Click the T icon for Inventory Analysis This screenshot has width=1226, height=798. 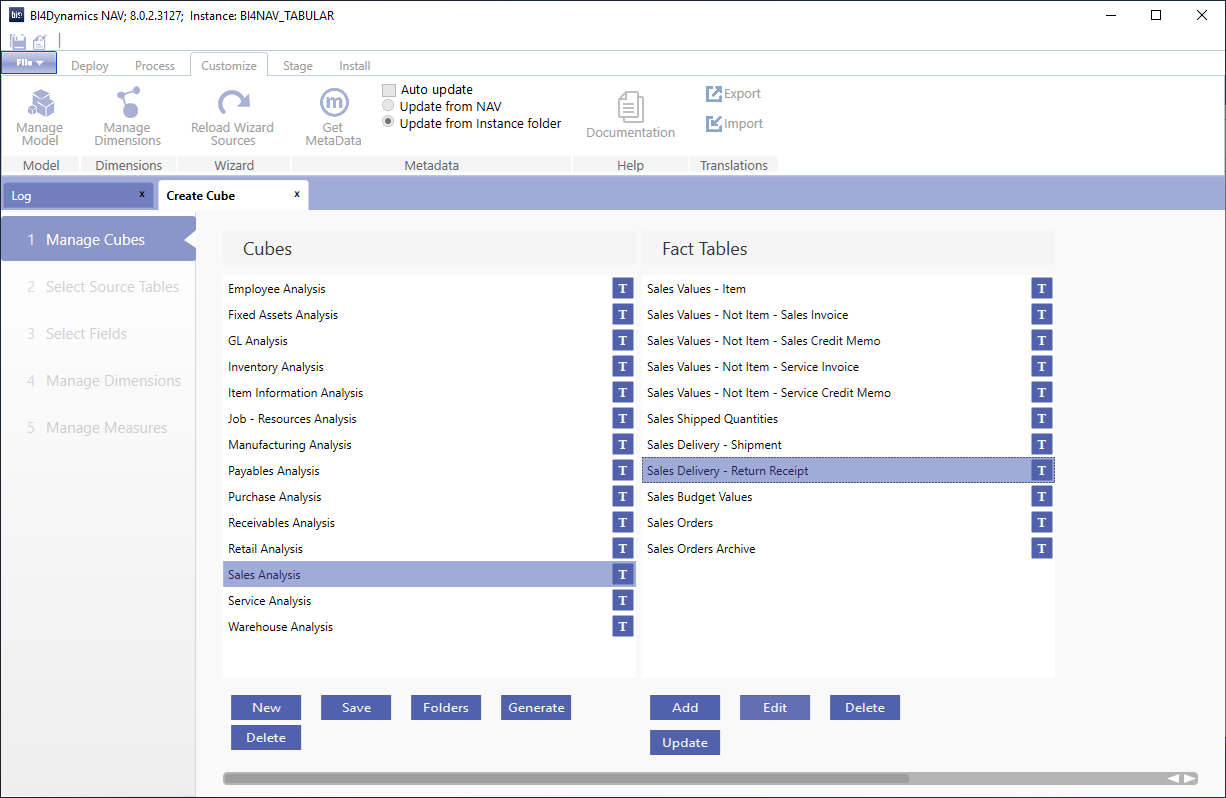click(x=623, y=367)
